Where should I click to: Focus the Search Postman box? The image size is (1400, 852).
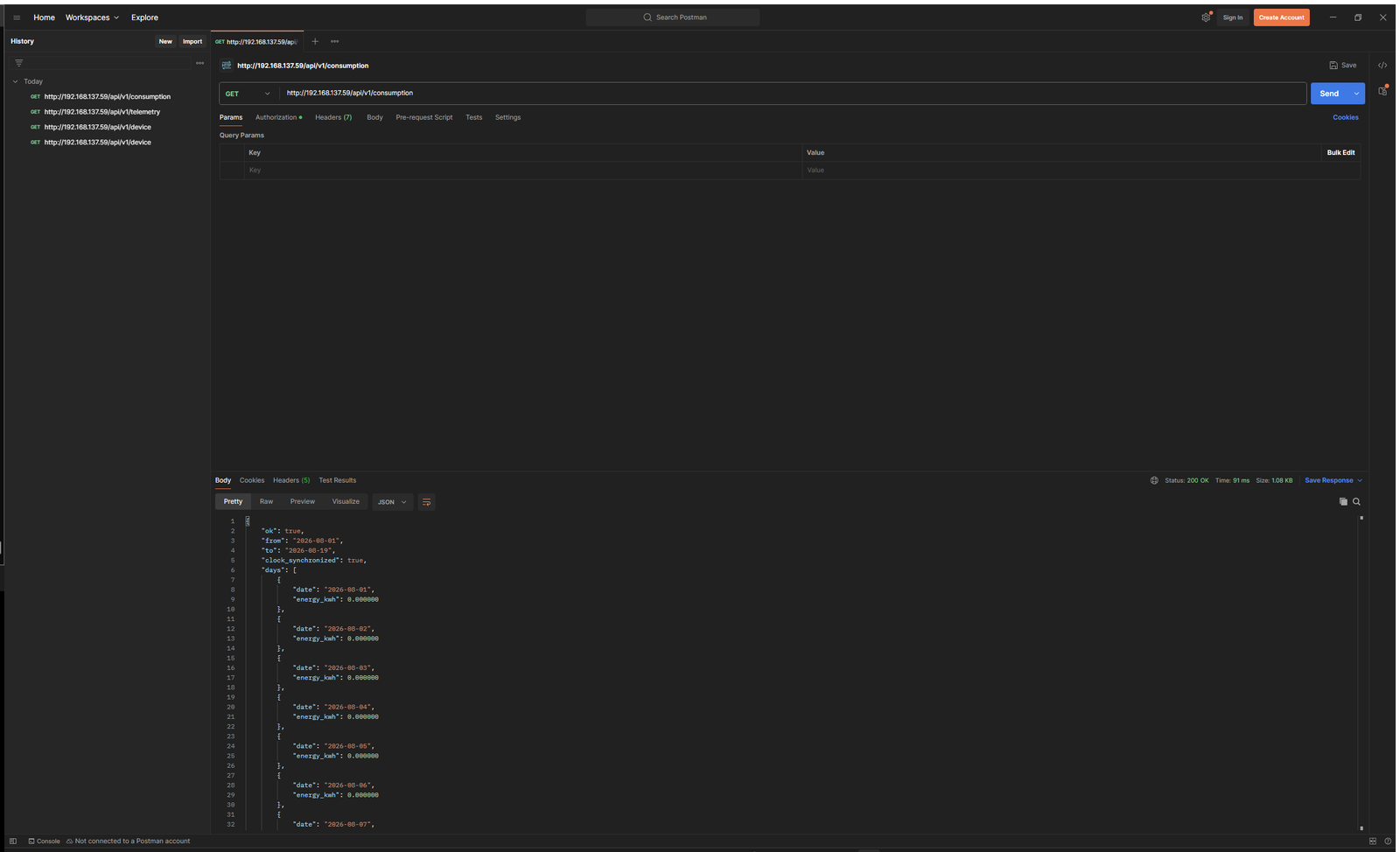[673, 17]
